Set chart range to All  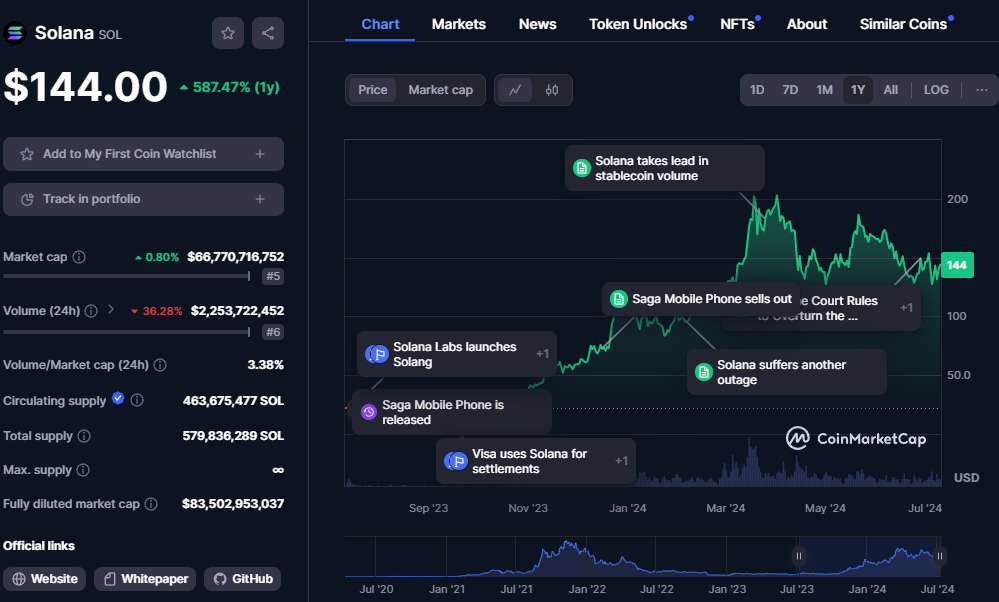pos(891,90)
